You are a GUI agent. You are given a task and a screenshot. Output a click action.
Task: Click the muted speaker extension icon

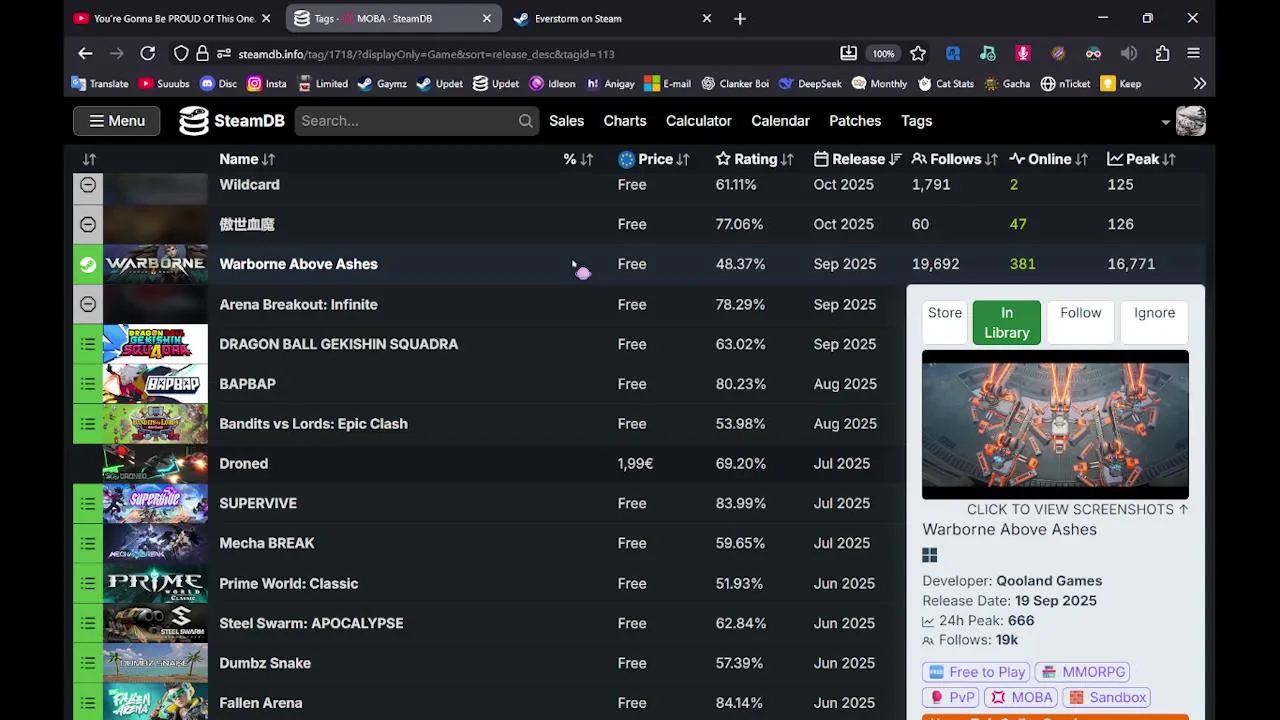[1128, 54]
